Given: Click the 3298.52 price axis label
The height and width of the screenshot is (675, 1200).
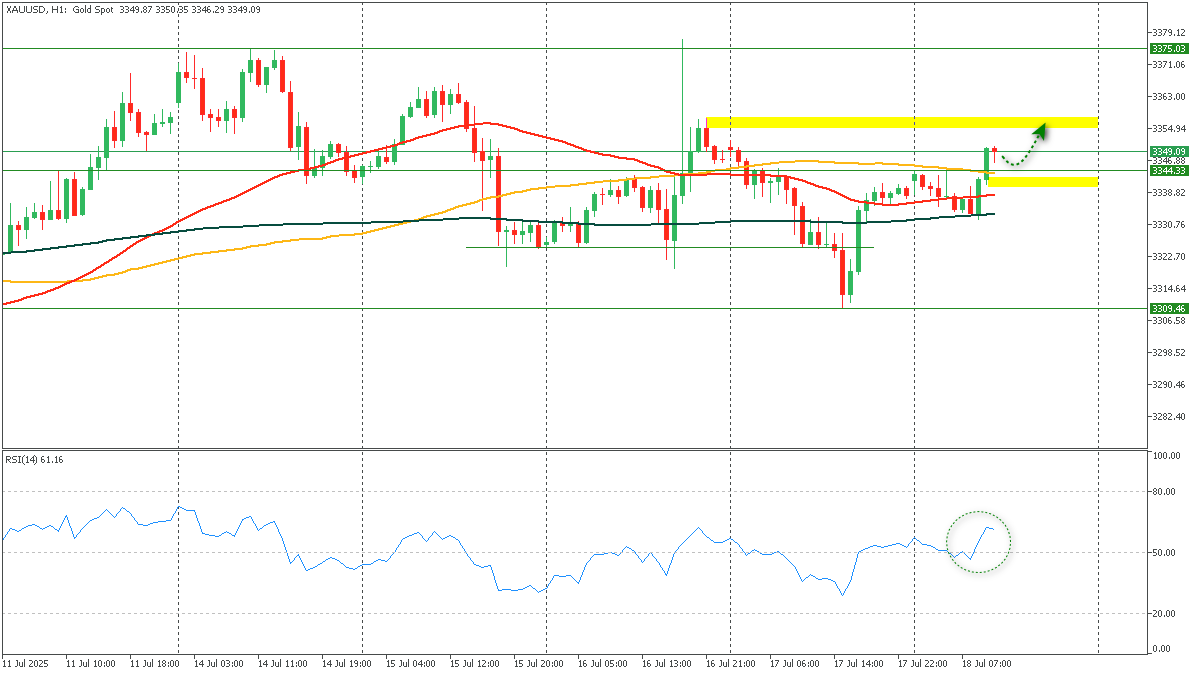Looking at the screenshot, I should [1169, 352].
